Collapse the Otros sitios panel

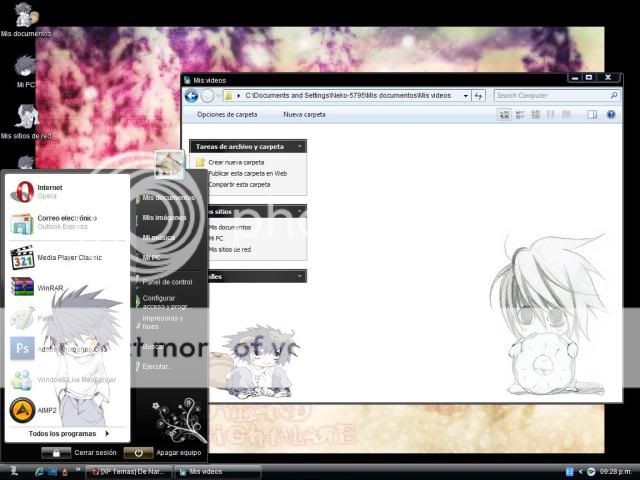pos(300,211)
